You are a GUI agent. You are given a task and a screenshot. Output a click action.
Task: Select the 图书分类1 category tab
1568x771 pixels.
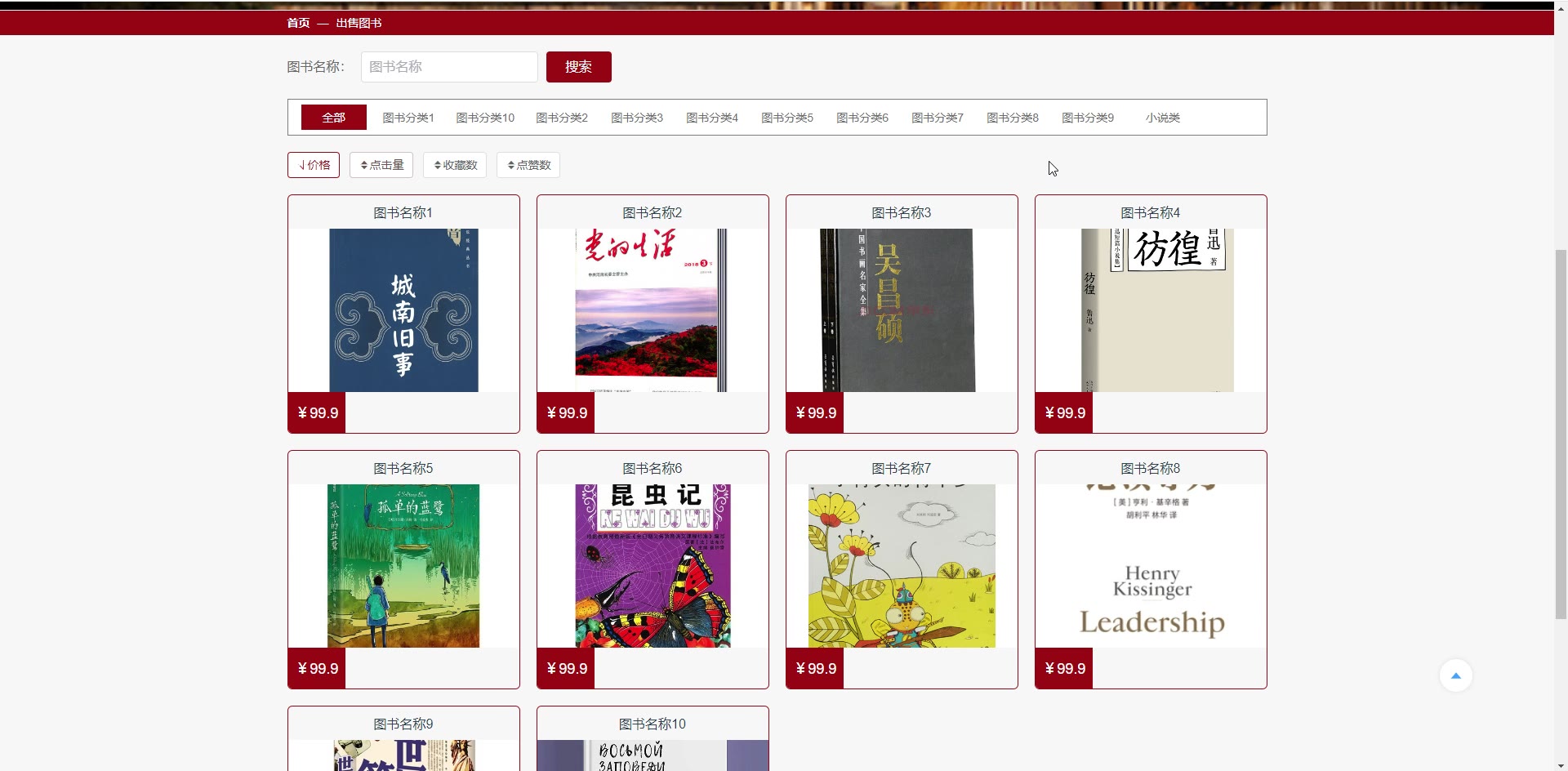[x=408, y=118]
